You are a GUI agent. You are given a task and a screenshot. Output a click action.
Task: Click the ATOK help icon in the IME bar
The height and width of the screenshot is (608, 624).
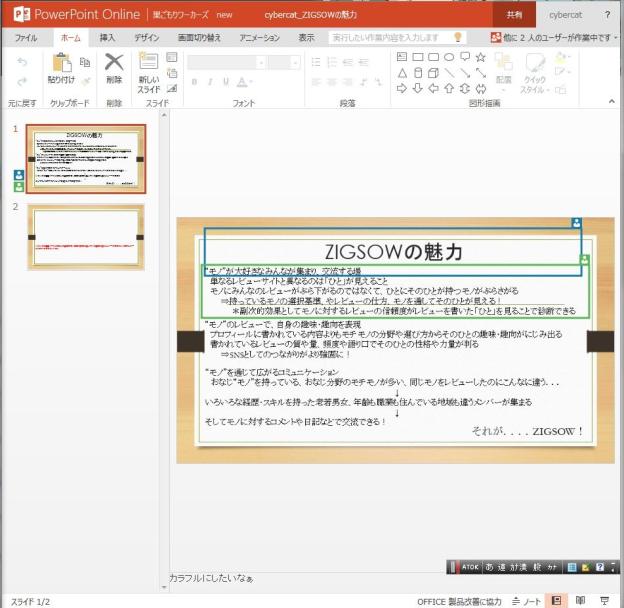pos(600,567)
